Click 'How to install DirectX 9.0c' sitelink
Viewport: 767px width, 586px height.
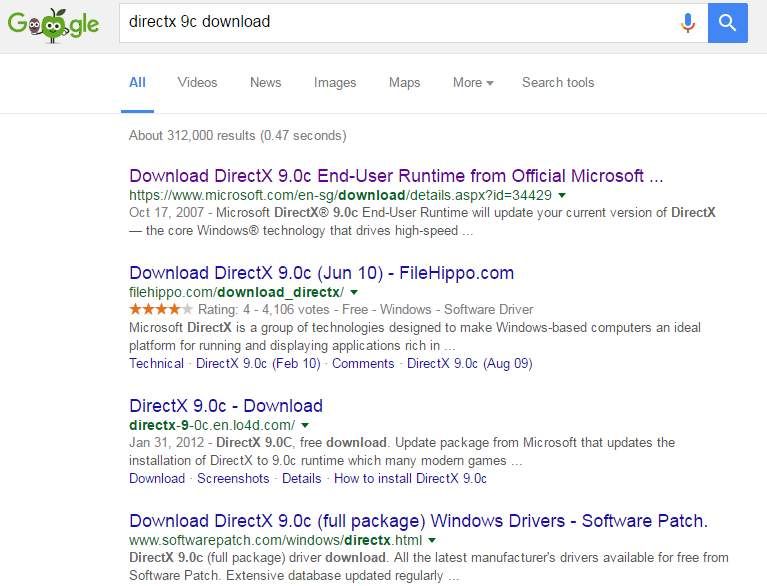[x=410, y=479]
